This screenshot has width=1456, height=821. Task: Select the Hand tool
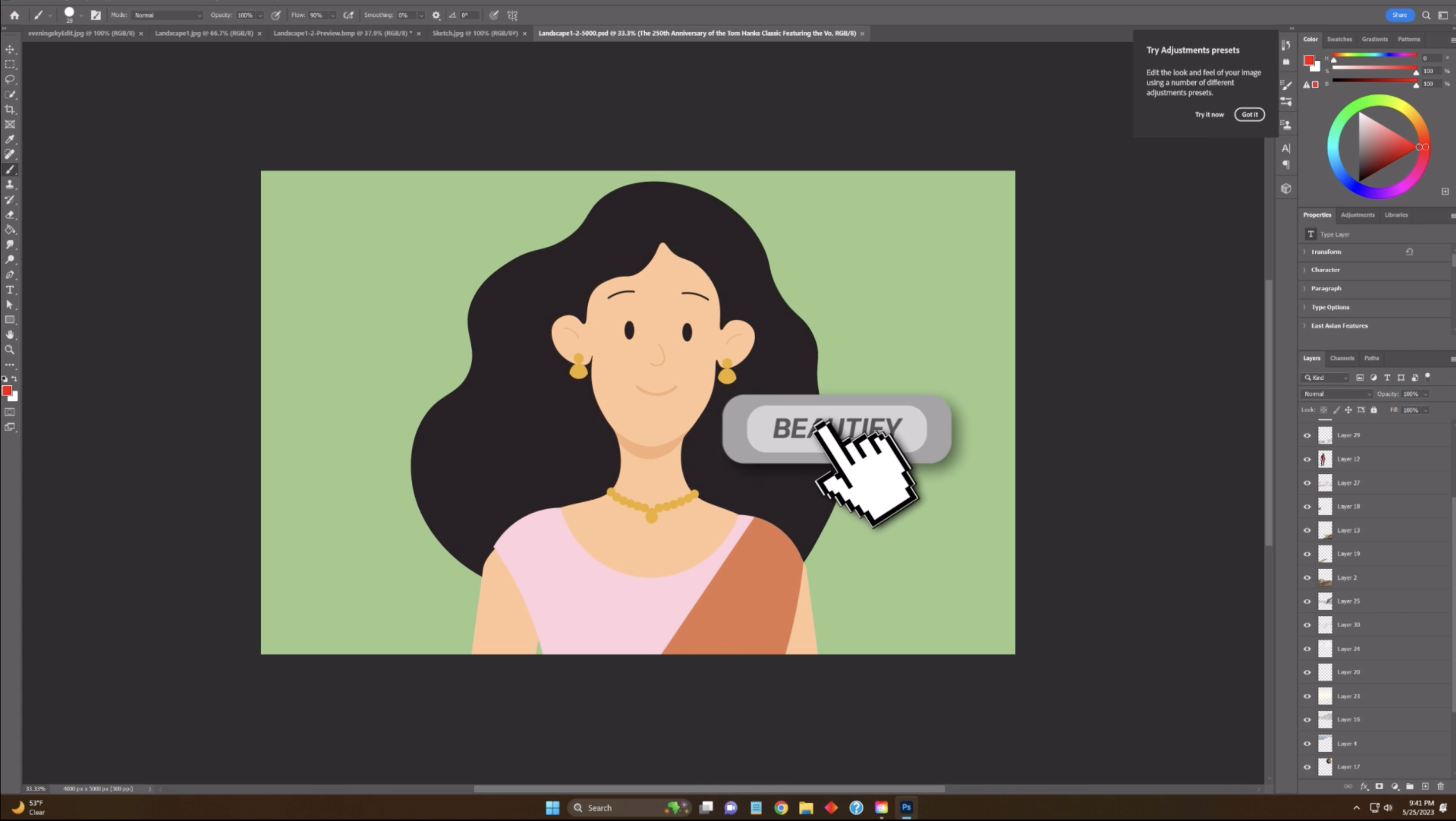pos(9,335)
